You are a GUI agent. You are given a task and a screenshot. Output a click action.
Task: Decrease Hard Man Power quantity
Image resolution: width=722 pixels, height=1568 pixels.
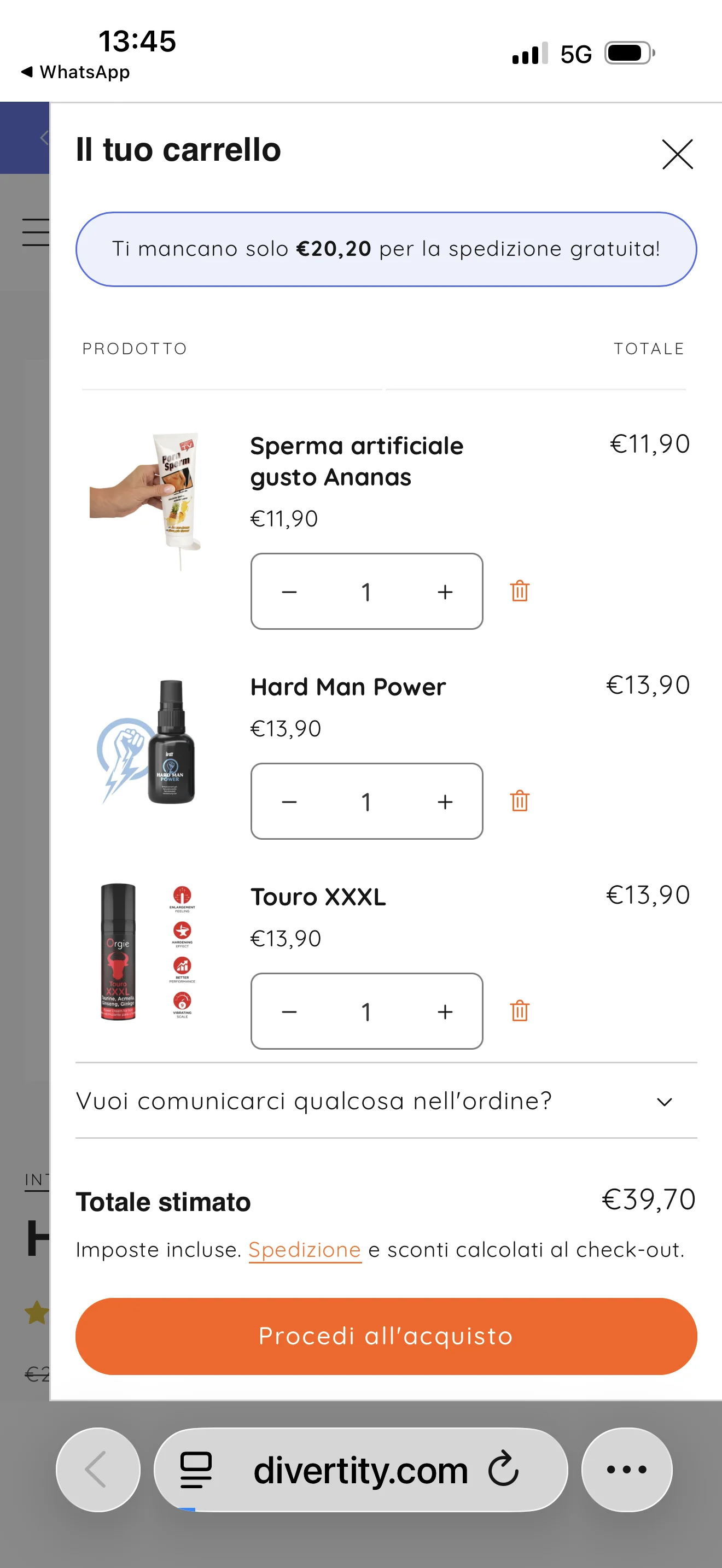coord(290,801)
